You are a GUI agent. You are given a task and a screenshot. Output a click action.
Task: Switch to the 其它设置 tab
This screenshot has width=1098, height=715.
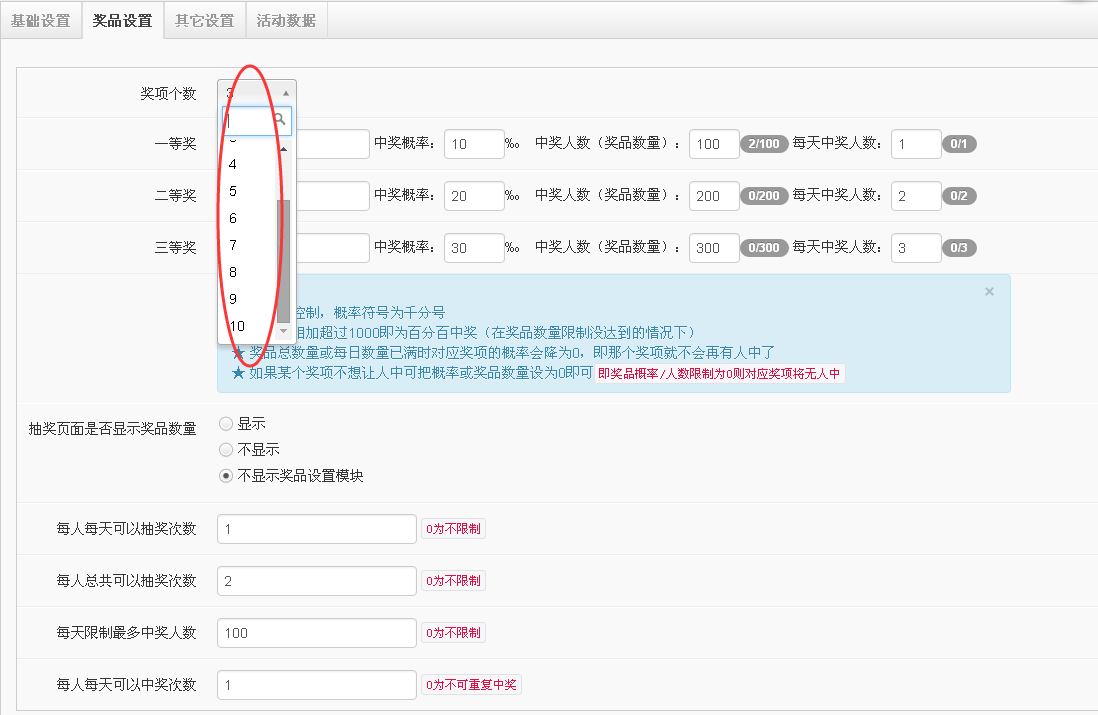click(203, 19)
